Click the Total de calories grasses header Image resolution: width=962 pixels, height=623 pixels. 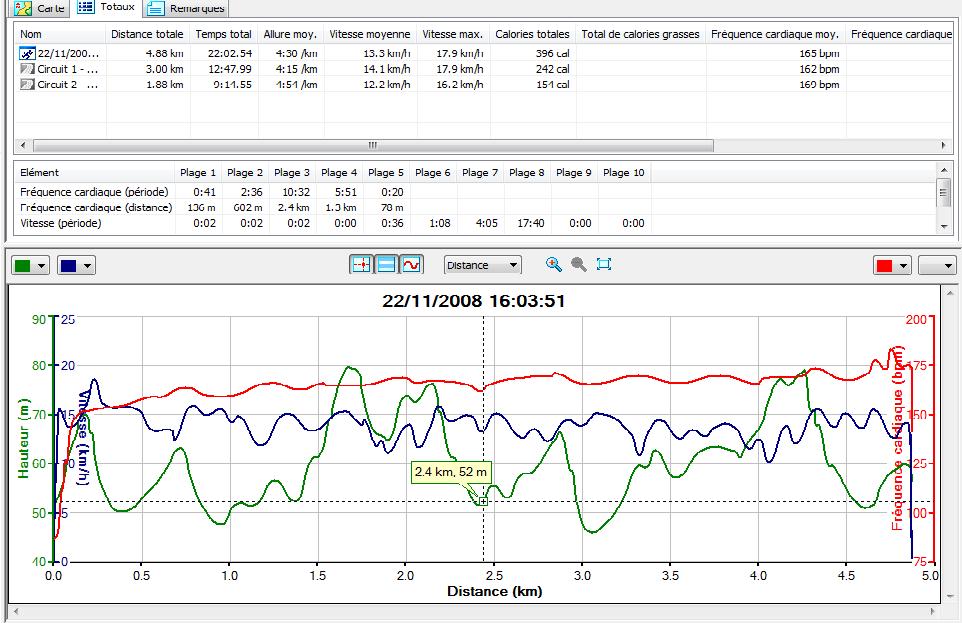coord(641,34)
